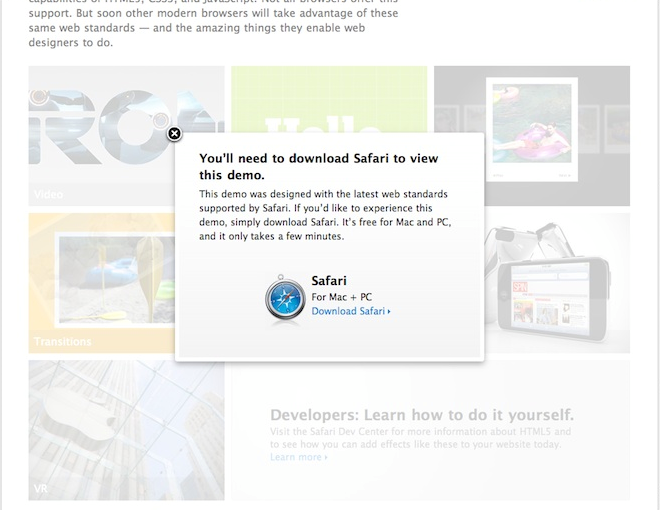Close the Safari download popup
The image size is (660, 510).
(174, 134)
